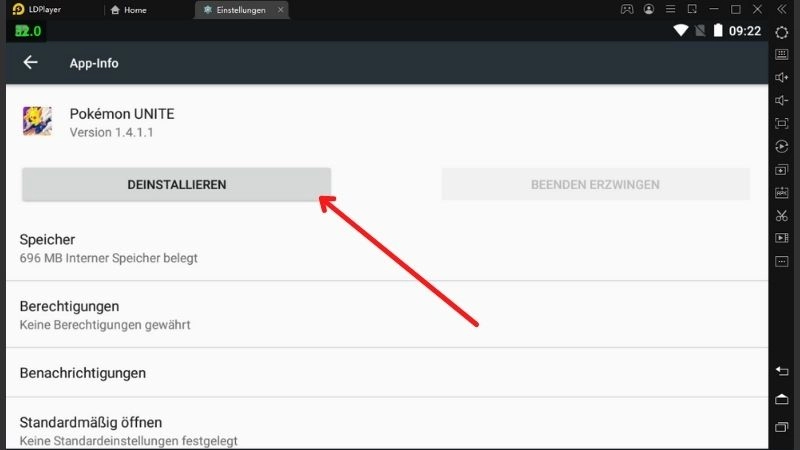Click the BEENDEN ERZWINGEN button
The height and width of the screenshot is (450, 800).
(x=595, y=185)
